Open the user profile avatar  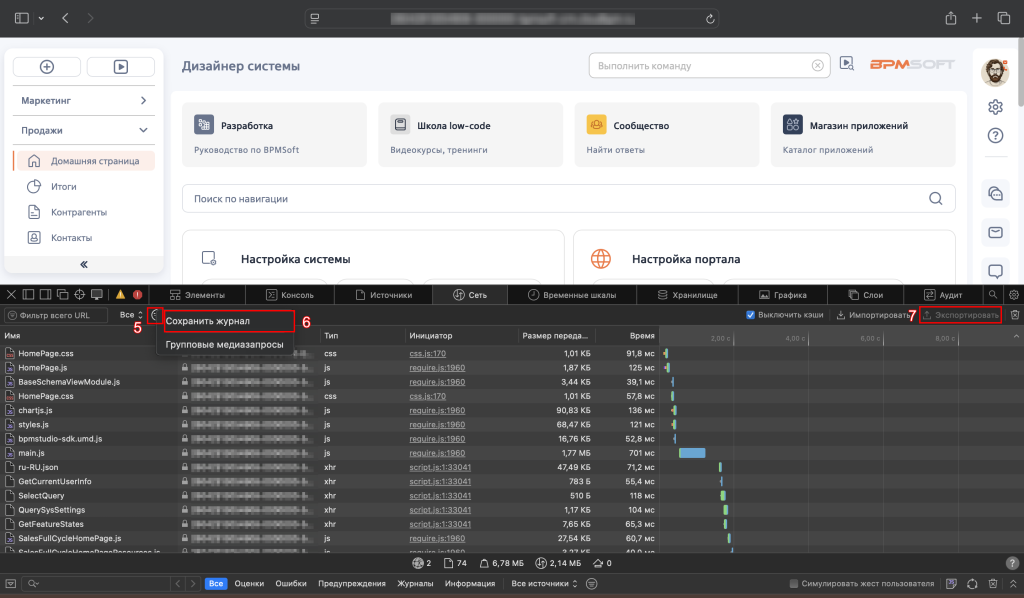tap(995, 72)
